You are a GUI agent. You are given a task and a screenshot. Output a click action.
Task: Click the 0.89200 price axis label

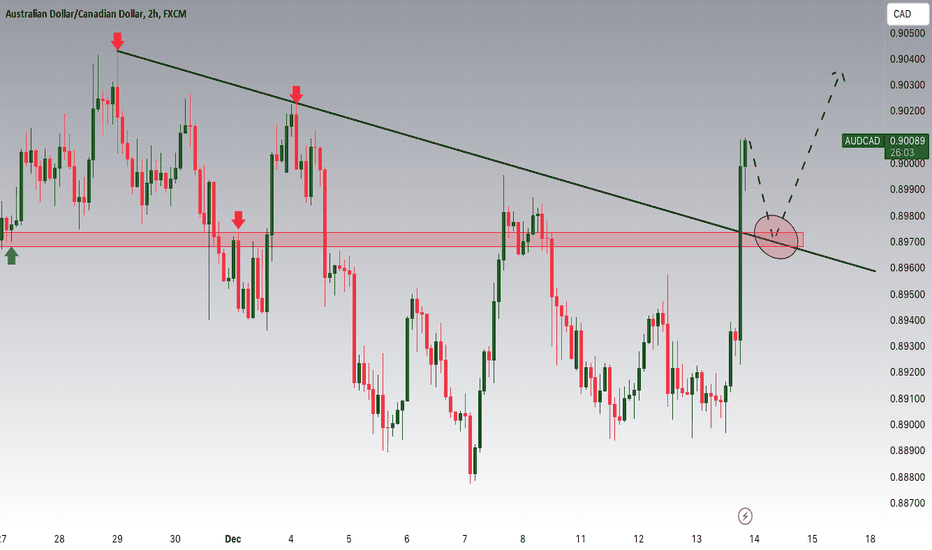click(x=907, y=372)
